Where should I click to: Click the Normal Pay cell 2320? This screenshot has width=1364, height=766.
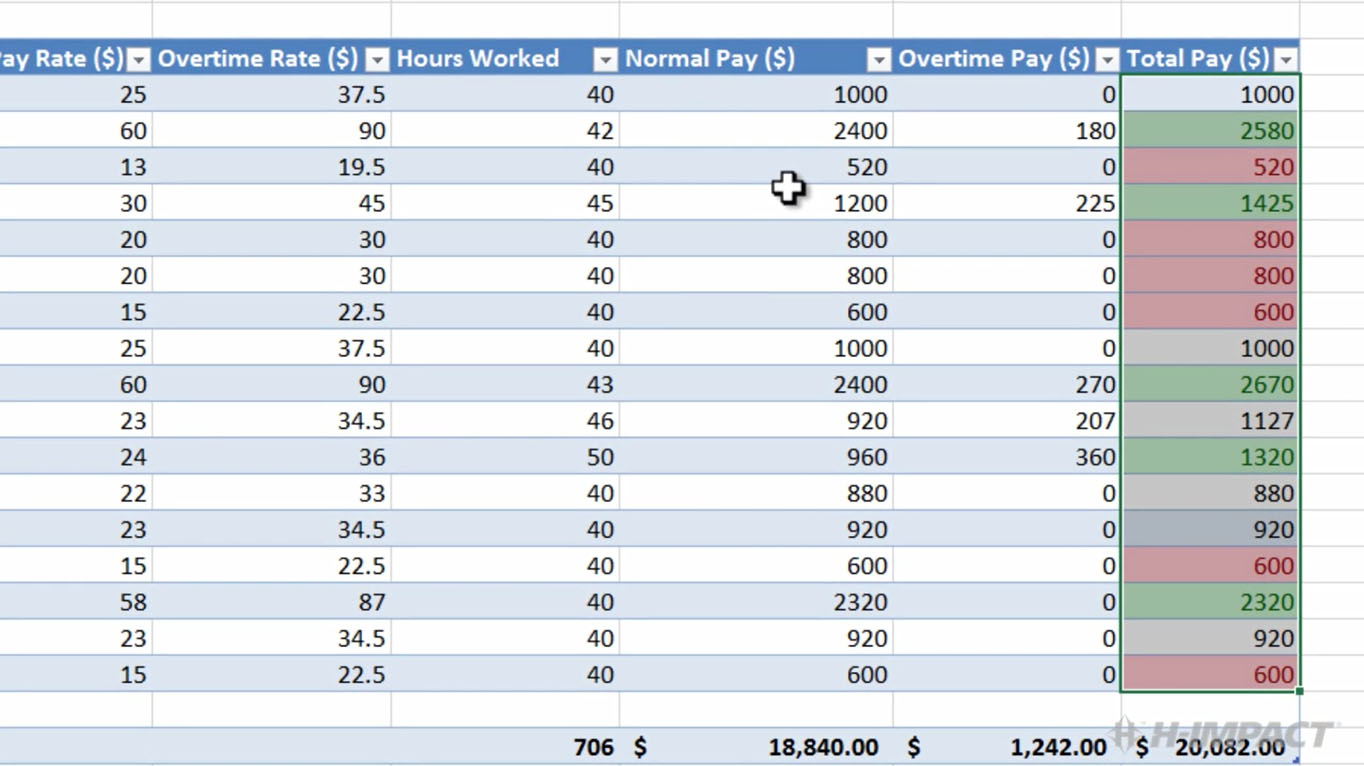755,602
